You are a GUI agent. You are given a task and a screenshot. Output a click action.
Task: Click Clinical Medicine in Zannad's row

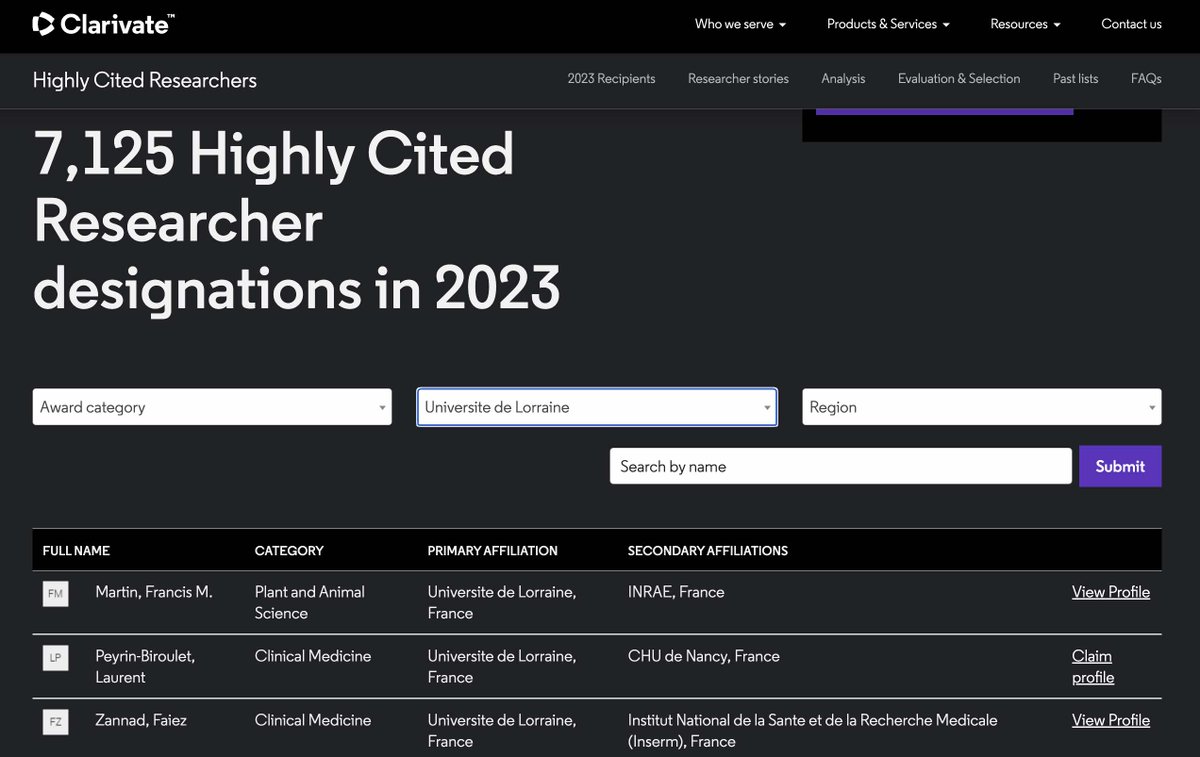tap(313, 720)
